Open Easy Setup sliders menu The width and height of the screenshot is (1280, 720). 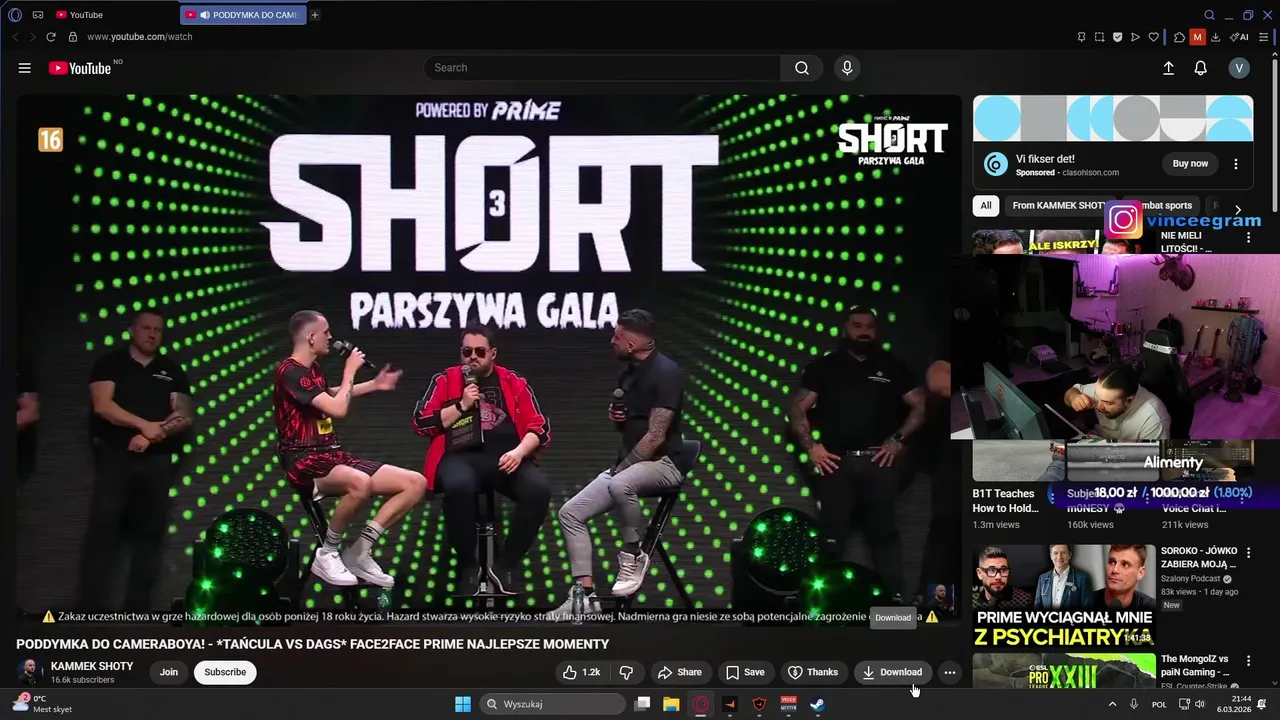(x=1263, y=37)
